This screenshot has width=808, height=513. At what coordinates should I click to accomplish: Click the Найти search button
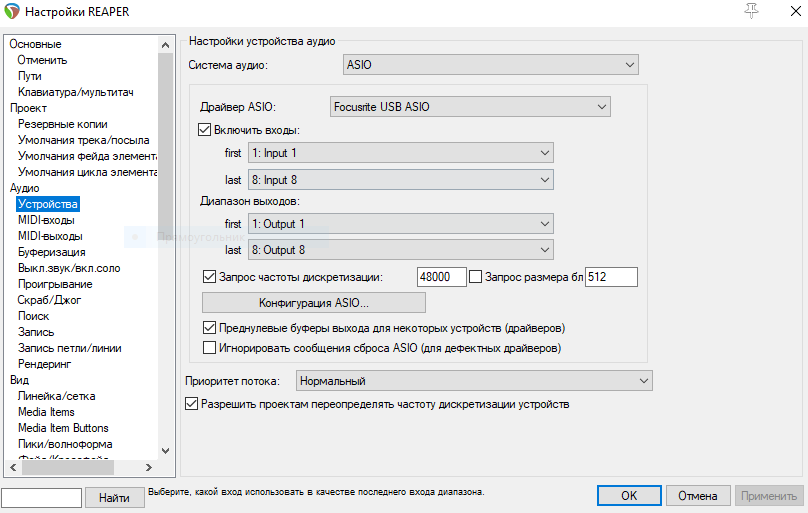[114, 497]
